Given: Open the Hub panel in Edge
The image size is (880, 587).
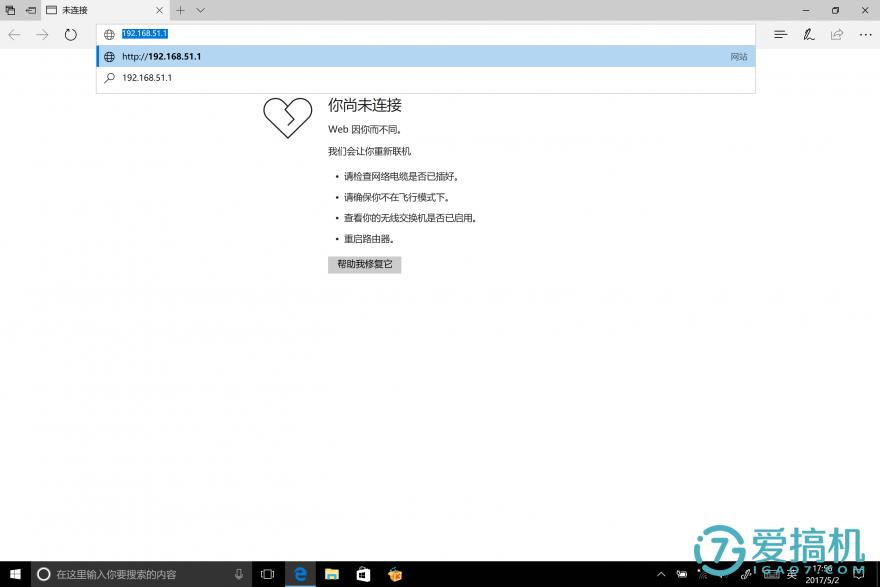Looking at the screenshot, I should (779, 34).
